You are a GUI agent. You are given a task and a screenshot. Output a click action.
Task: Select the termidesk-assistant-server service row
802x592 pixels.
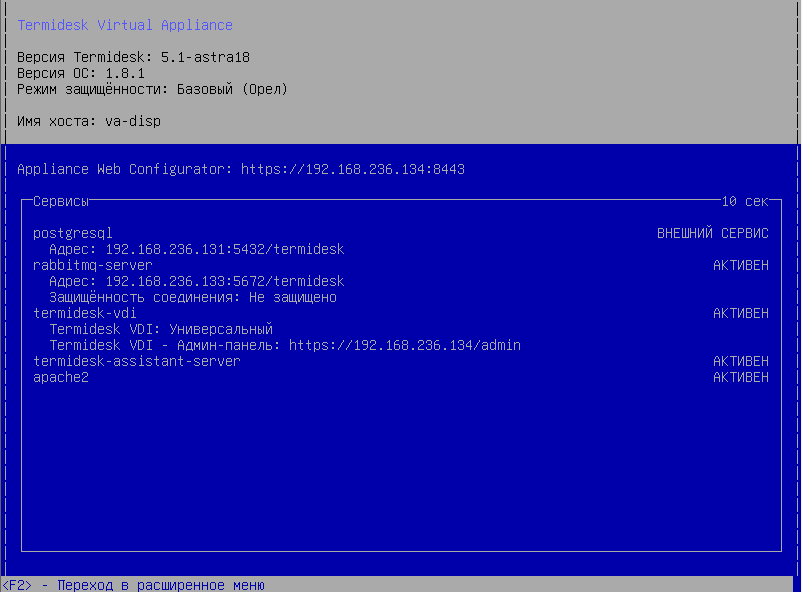coord(400,361)
